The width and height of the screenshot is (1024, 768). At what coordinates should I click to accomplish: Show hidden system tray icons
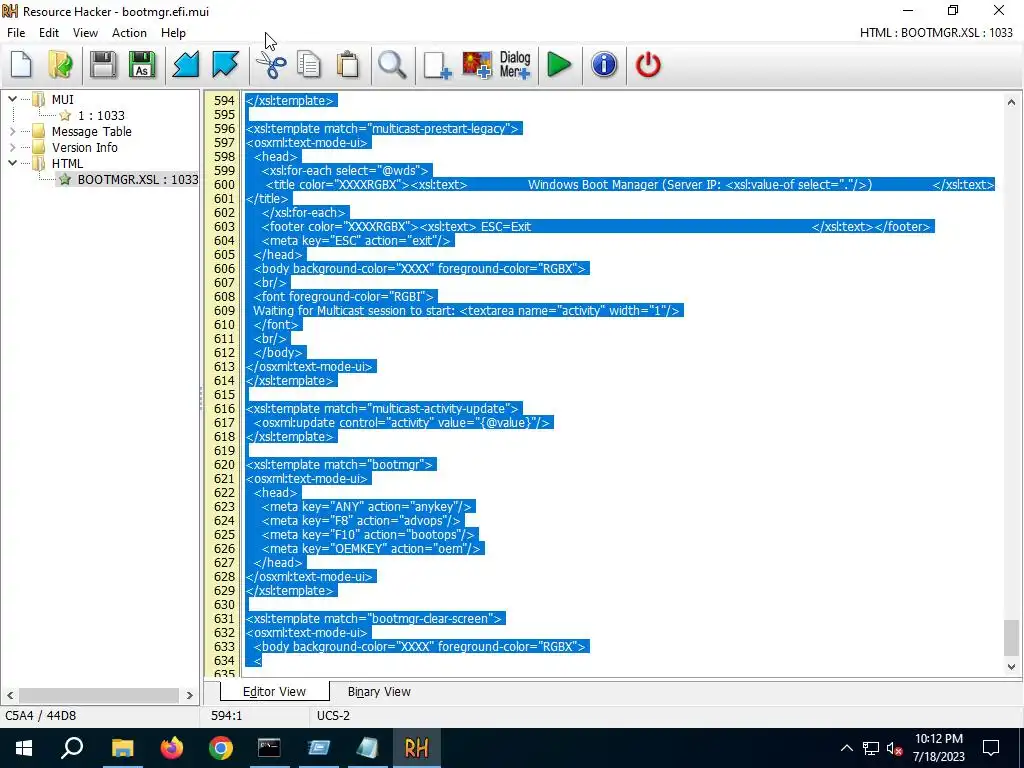[846, 748]
